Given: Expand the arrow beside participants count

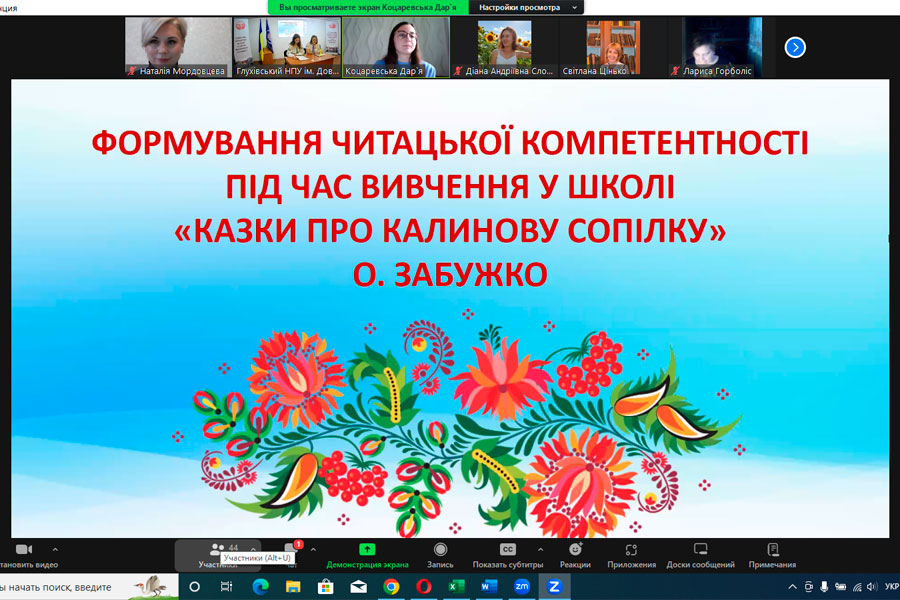Looking at the screenshot, I should click(x=253, y=549).
